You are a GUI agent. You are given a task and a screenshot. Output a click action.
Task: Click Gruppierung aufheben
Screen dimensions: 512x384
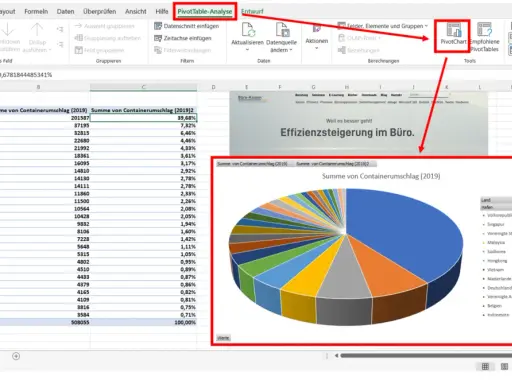coord(108,38)
